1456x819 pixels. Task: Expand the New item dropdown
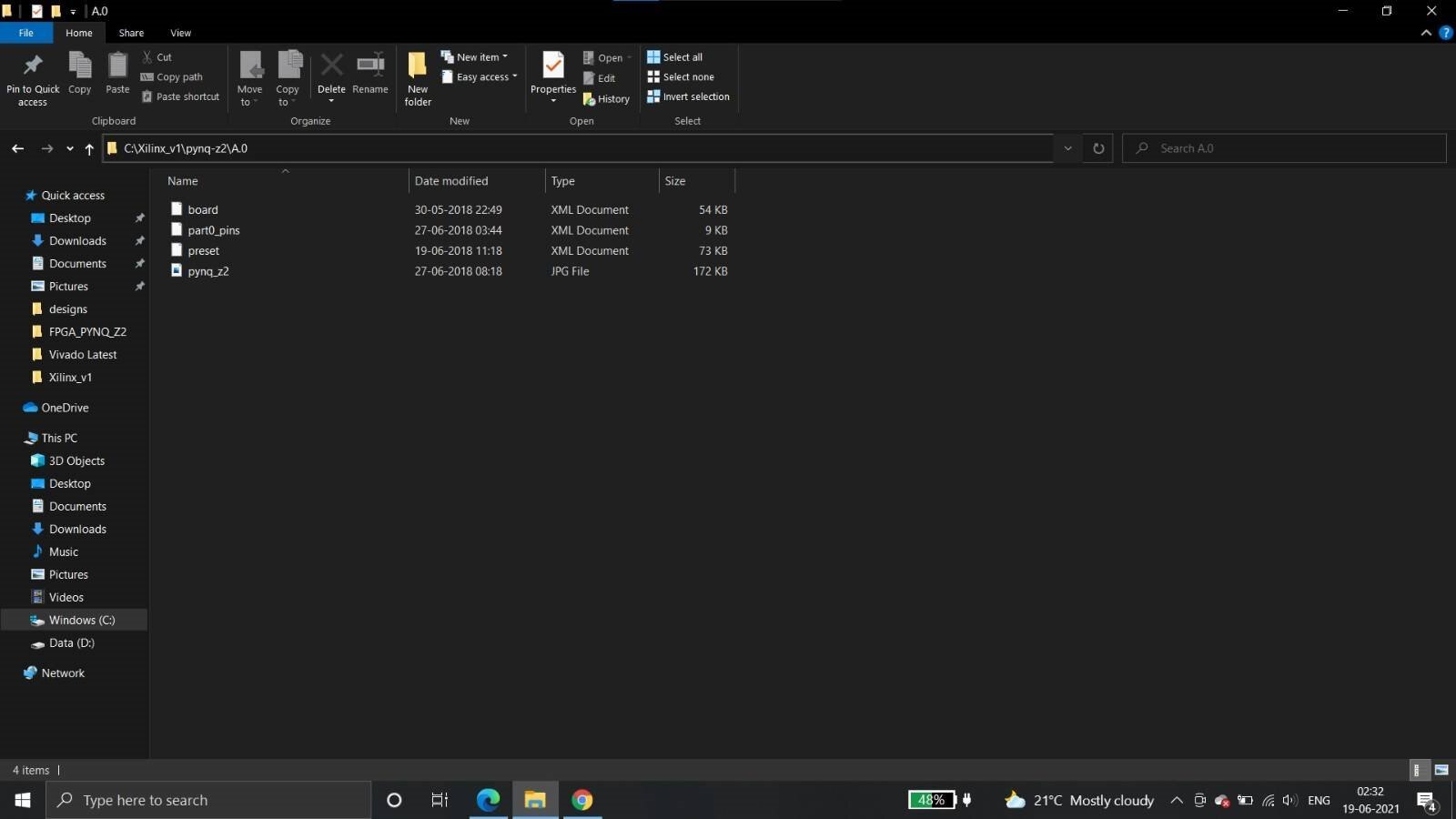475,56
